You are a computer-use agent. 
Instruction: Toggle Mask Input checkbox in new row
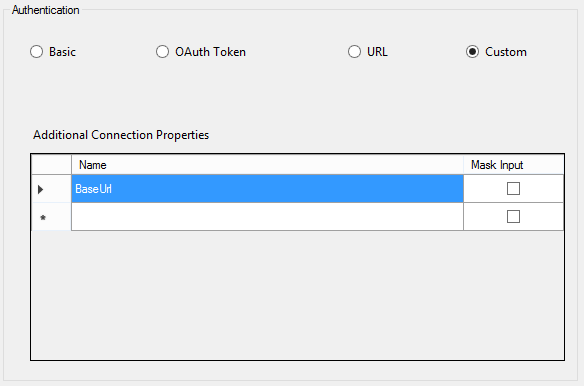coord(513,216)
